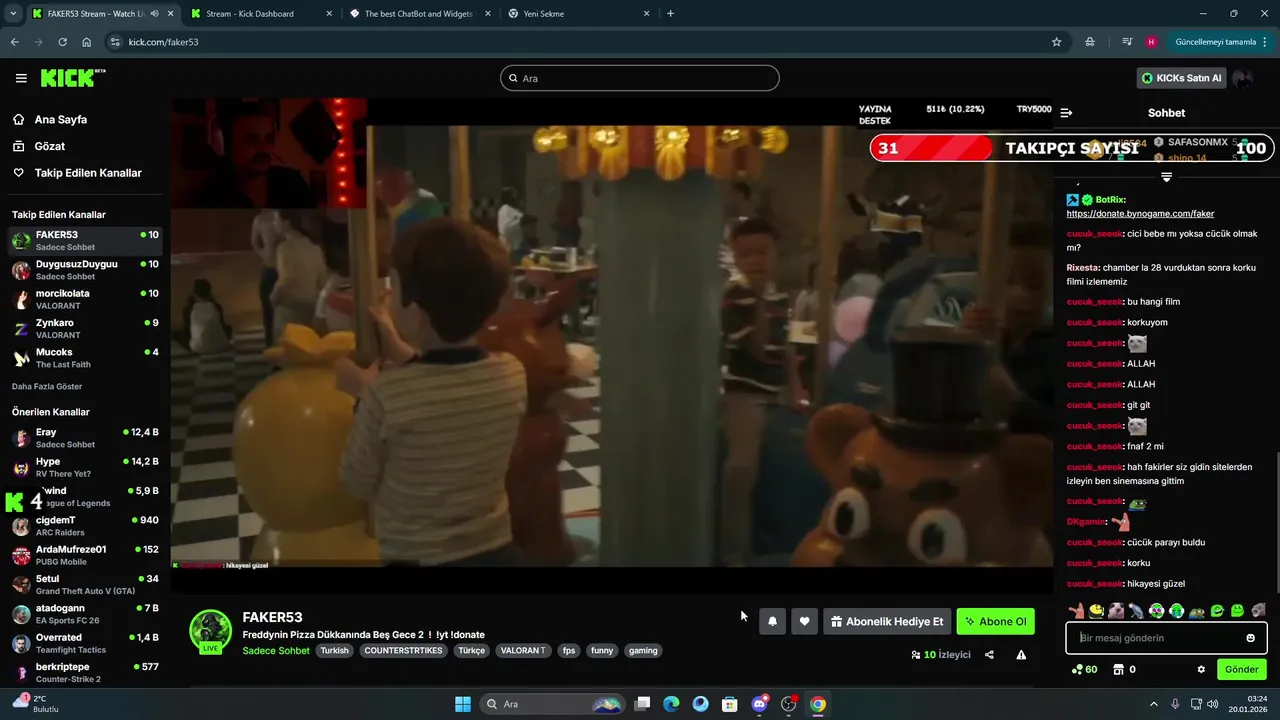Switch to The best ChatBot and Widgets tab
This screenshot has width=1280, height=720.
click(419, 14)
